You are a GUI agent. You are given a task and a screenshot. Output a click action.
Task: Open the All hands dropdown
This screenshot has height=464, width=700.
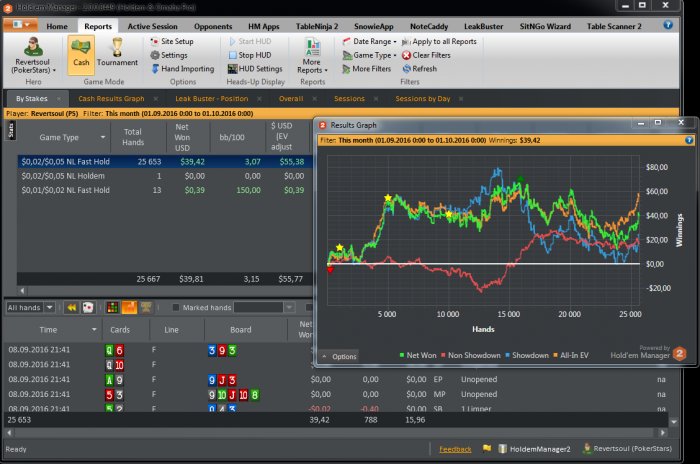[30, 307]
